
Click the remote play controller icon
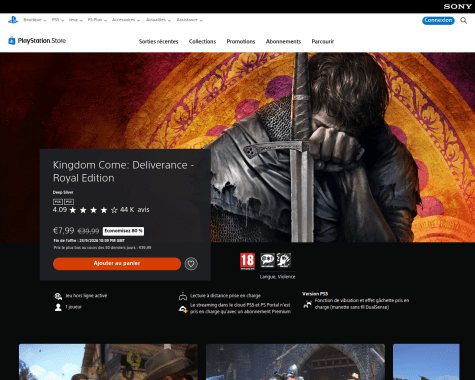[183, 296]
